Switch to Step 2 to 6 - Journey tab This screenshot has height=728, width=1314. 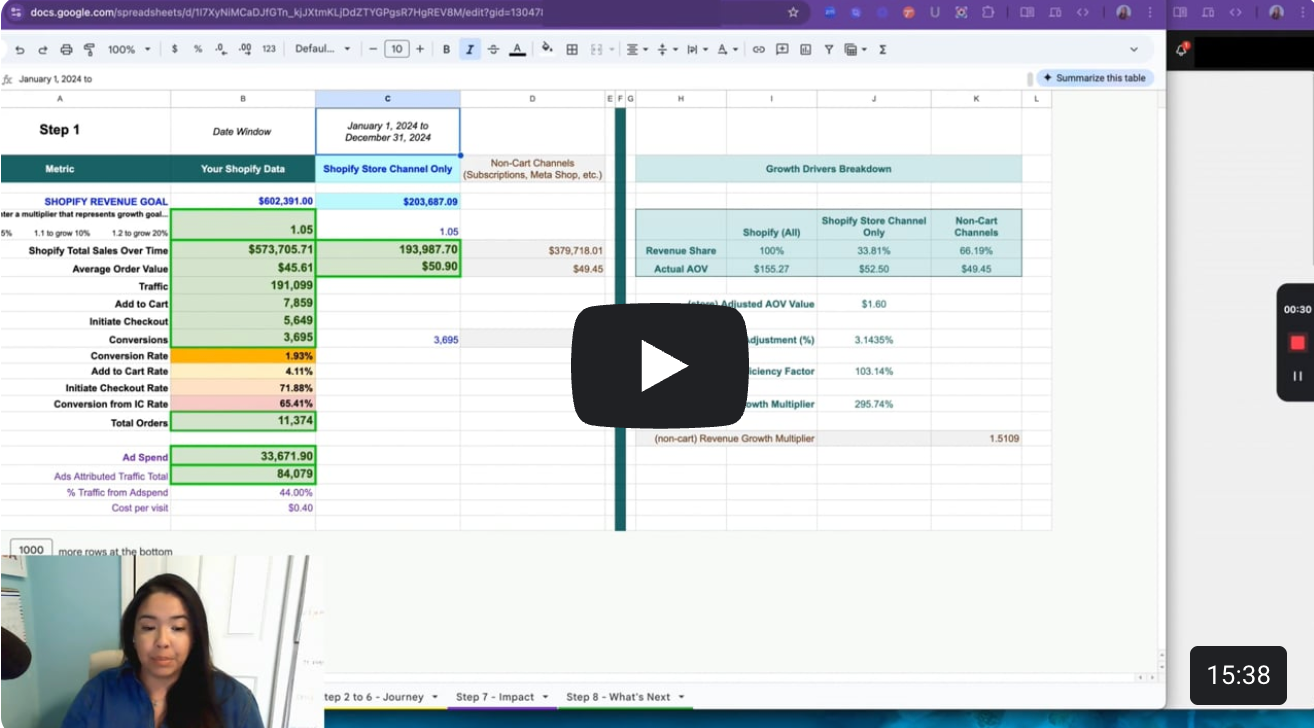(x=374, y=697)
